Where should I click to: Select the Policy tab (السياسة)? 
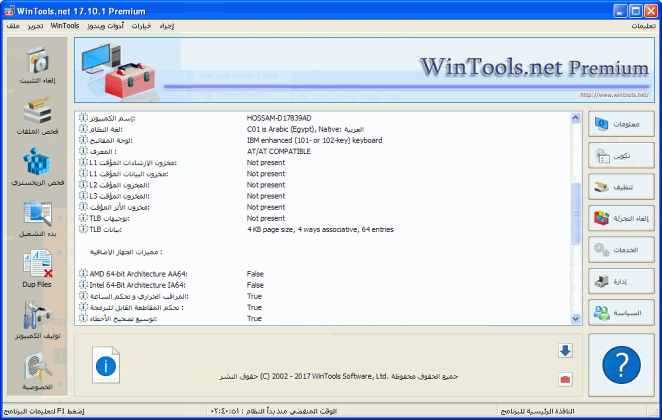click(x=621, y=313)
